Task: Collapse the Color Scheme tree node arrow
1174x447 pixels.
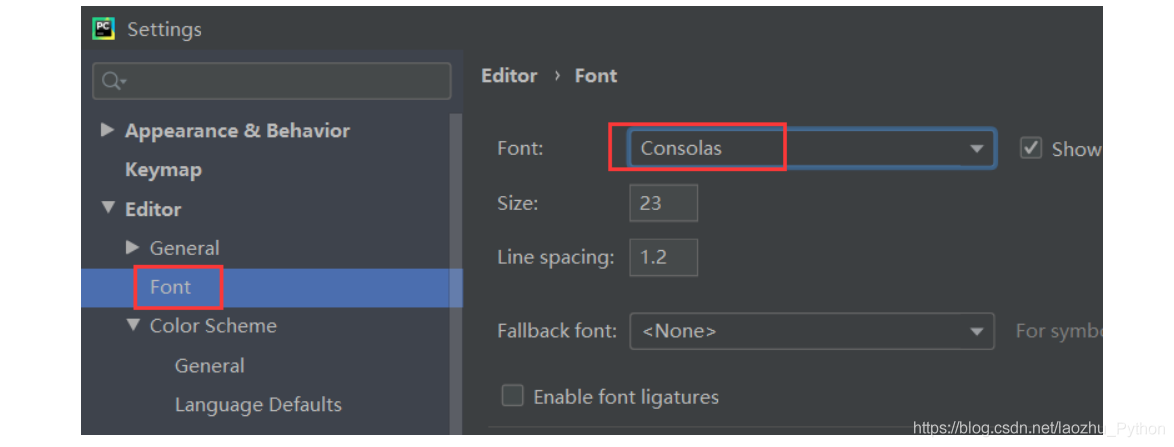Action: 133,325
